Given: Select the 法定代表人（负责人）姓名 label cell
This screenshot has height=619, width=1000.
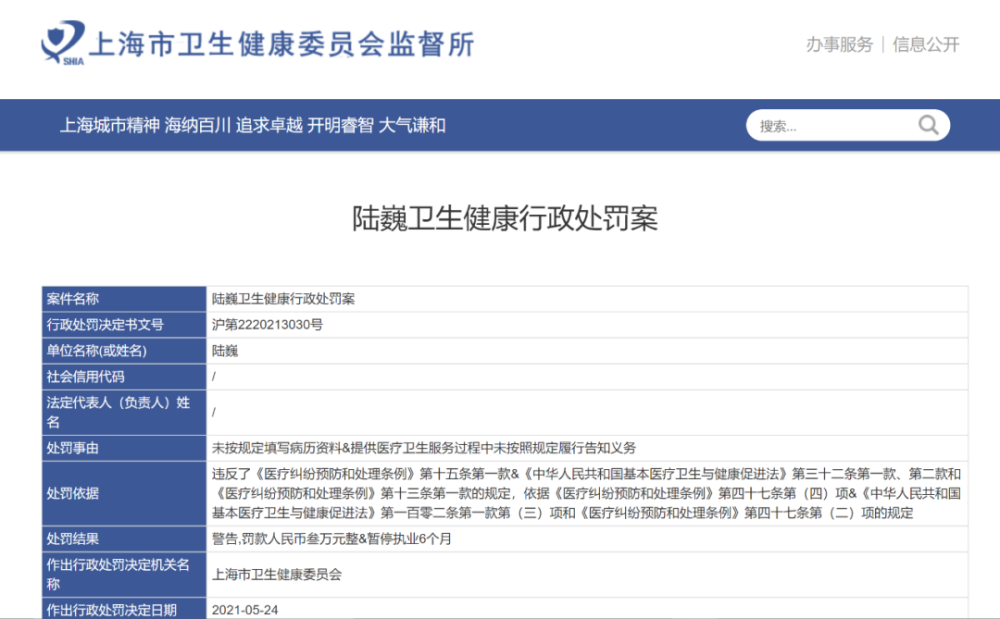Looking at the screenshot, I should pos(124,412).
